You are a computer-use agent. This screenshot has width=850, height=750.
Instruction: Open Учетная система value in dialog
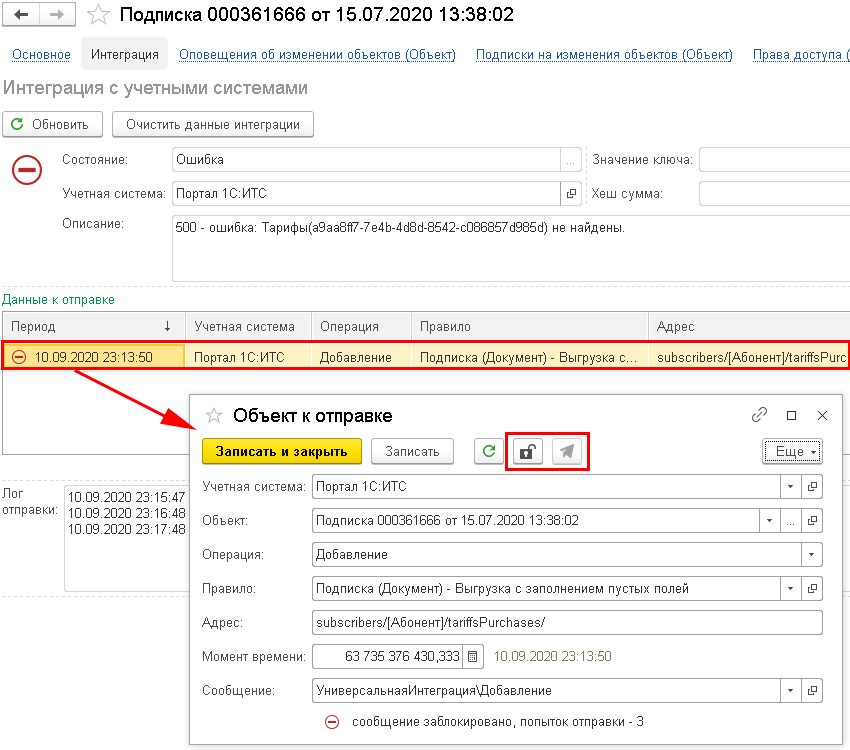pyautogui.click(x=812, y=487)
